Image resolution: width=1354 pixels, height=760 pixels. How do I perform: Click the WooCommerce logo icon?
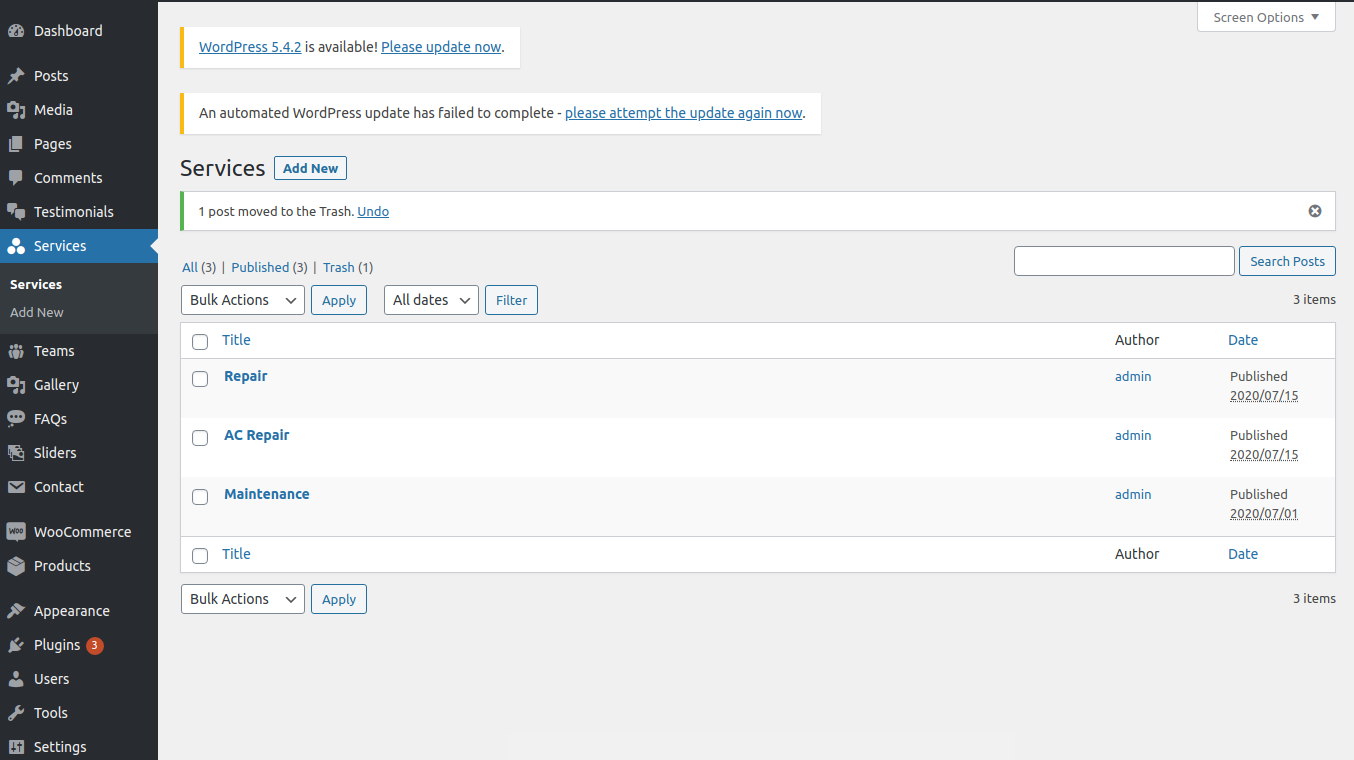pyautogui.click(x=16, y=532)
